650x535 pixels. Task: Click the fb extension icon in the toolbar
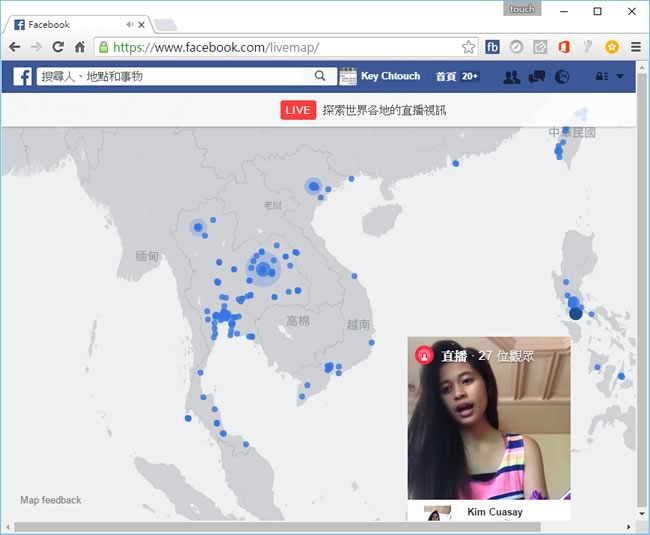pyautogui.click(x=492, y=47)
